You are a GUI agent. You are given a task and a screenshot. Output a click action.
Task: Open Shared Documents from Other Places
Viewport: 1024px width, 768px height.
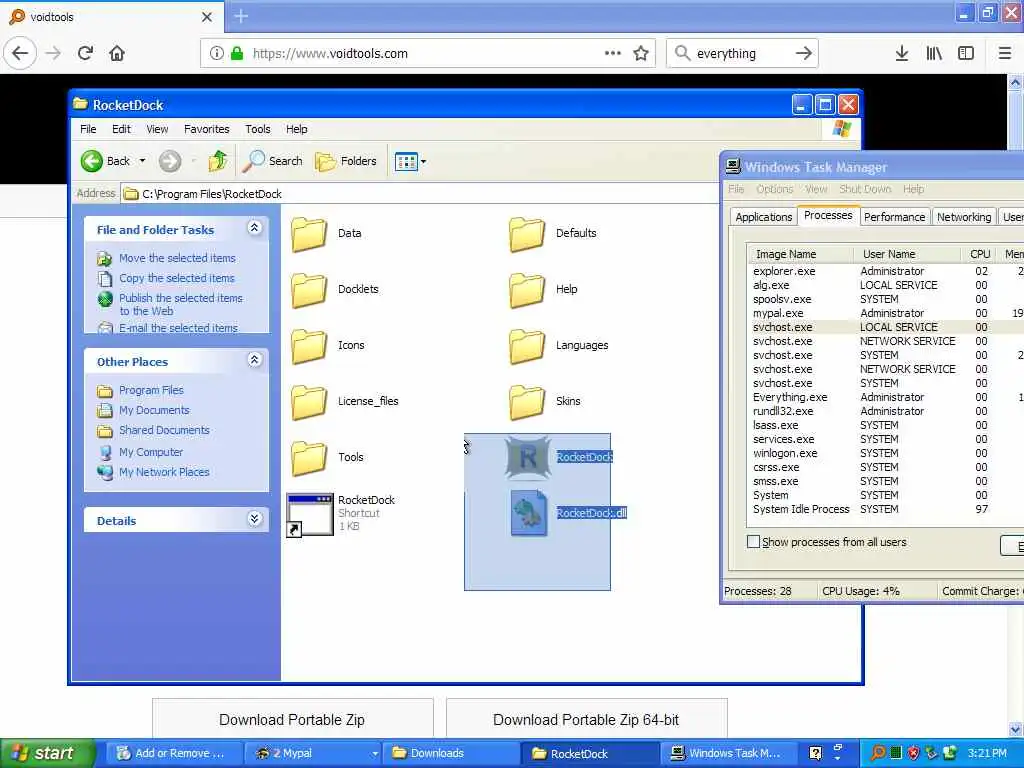coord(164,430)
